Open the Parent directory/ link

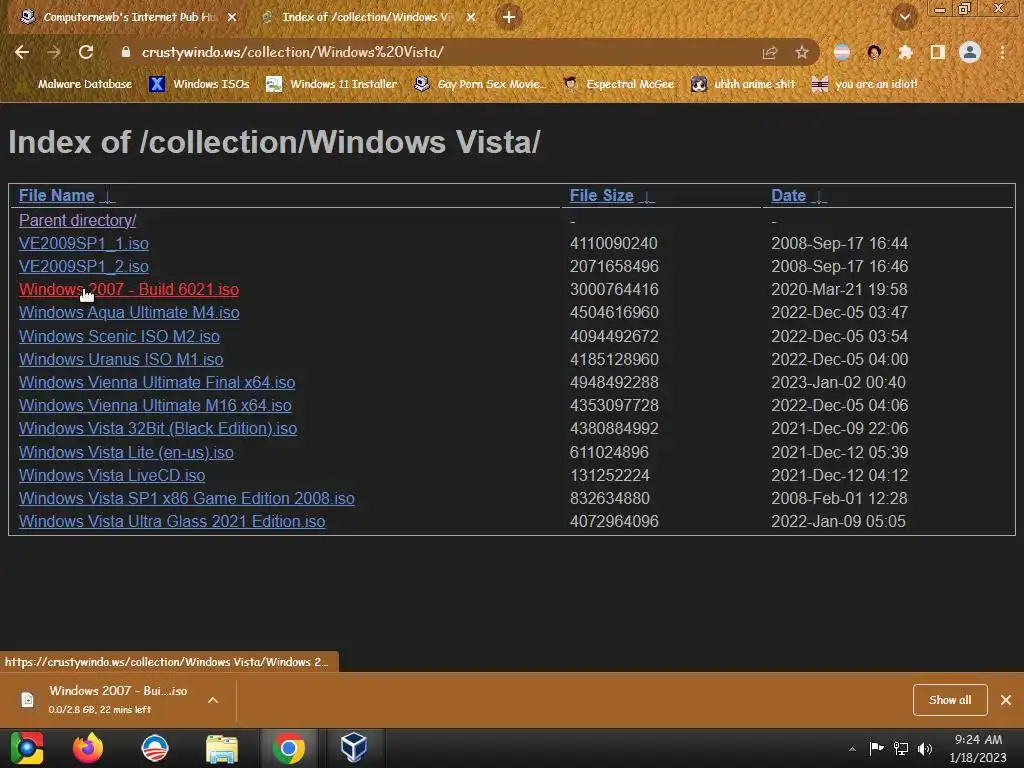point(77,221)
